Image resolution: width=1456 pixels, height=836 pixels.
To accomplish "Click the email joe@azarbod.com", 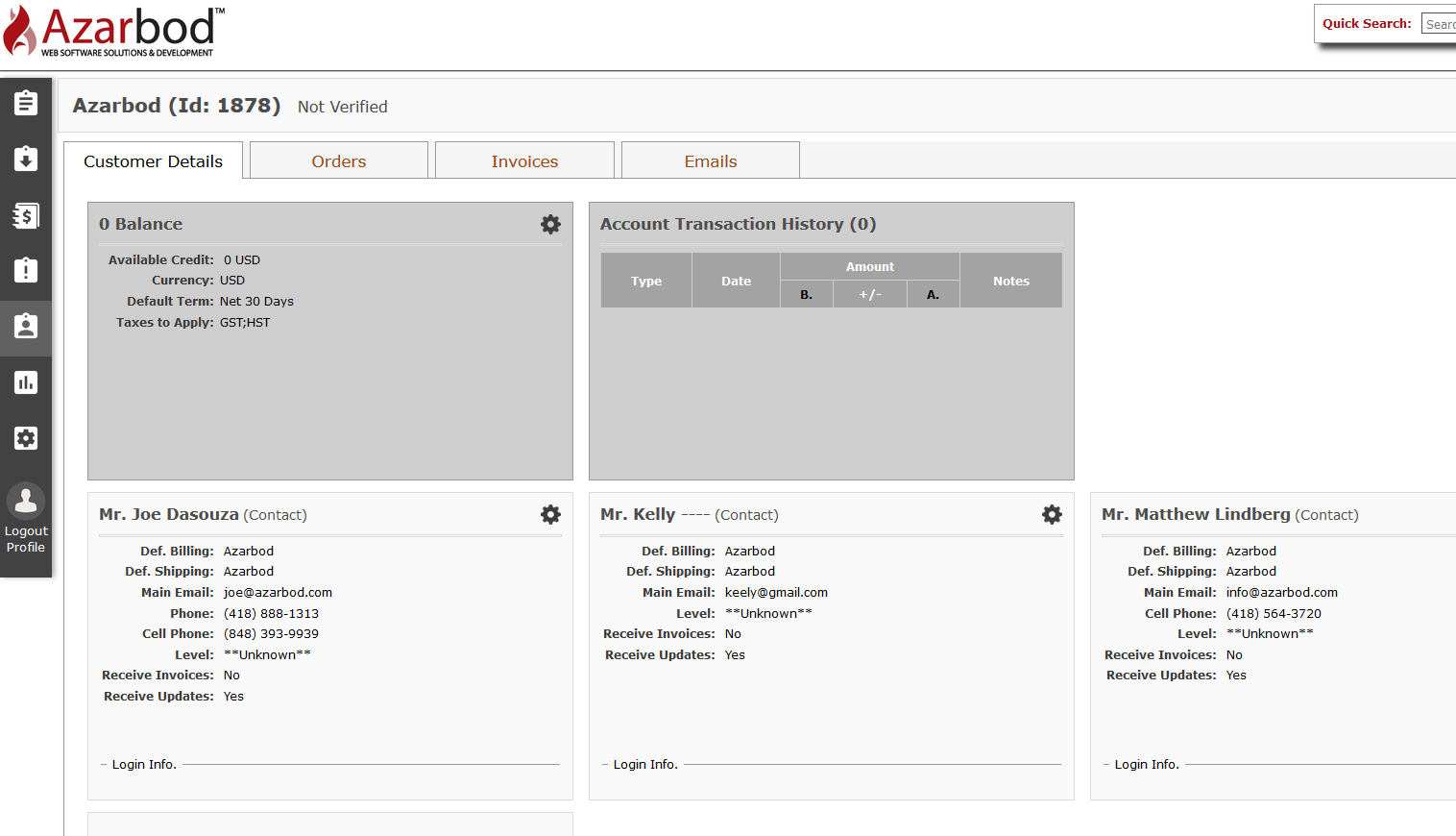I will point(279,593).
